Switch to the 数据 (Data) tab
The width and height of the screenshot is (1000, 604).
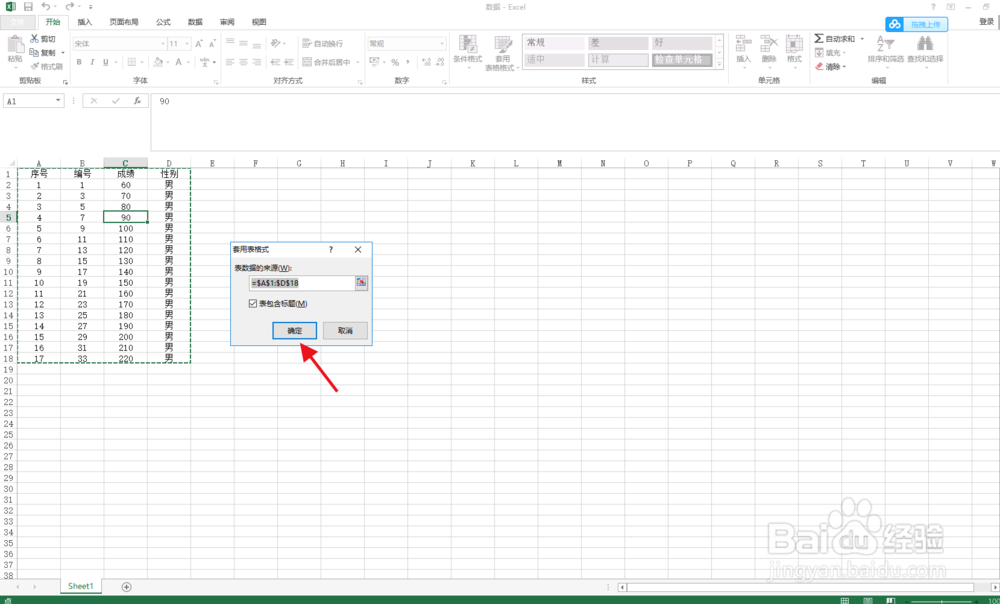[195, 22]
